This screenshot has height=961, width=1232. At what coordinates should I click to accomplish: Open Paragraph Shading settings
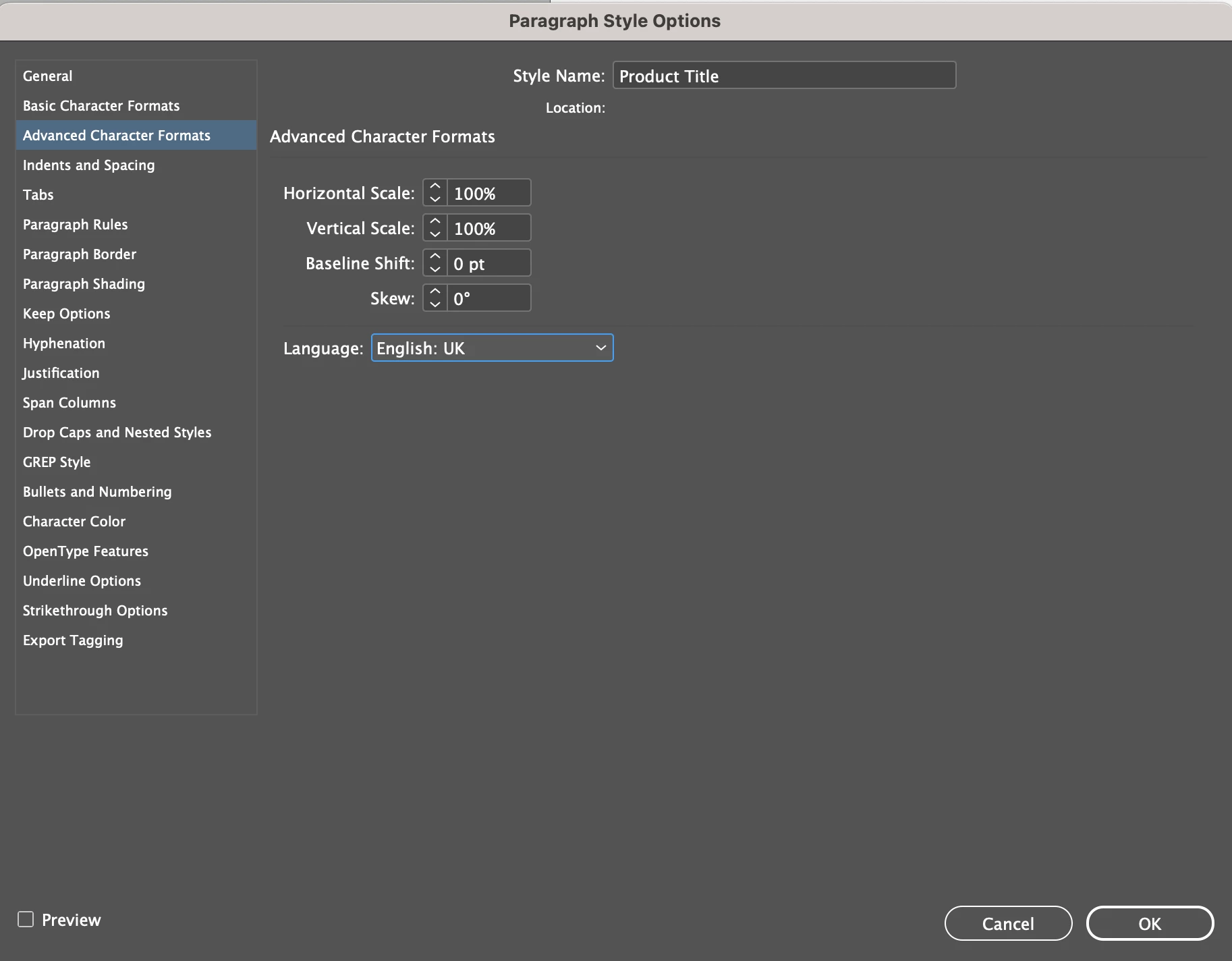(x=136, y=284)
